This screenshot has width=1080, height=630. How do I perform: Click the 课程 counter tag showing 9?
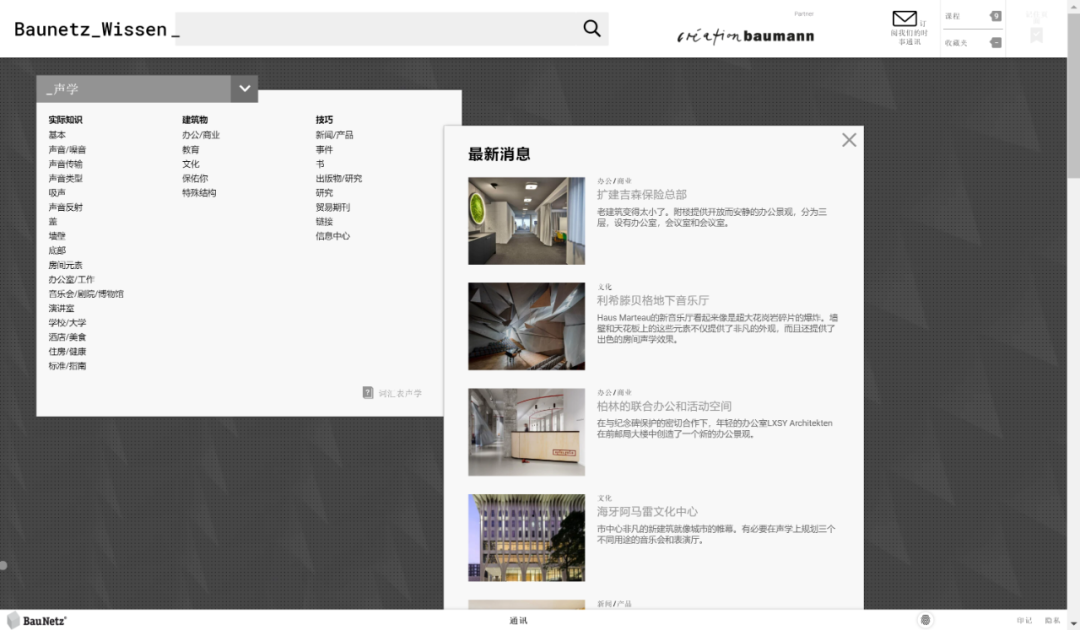click(995, 16)
